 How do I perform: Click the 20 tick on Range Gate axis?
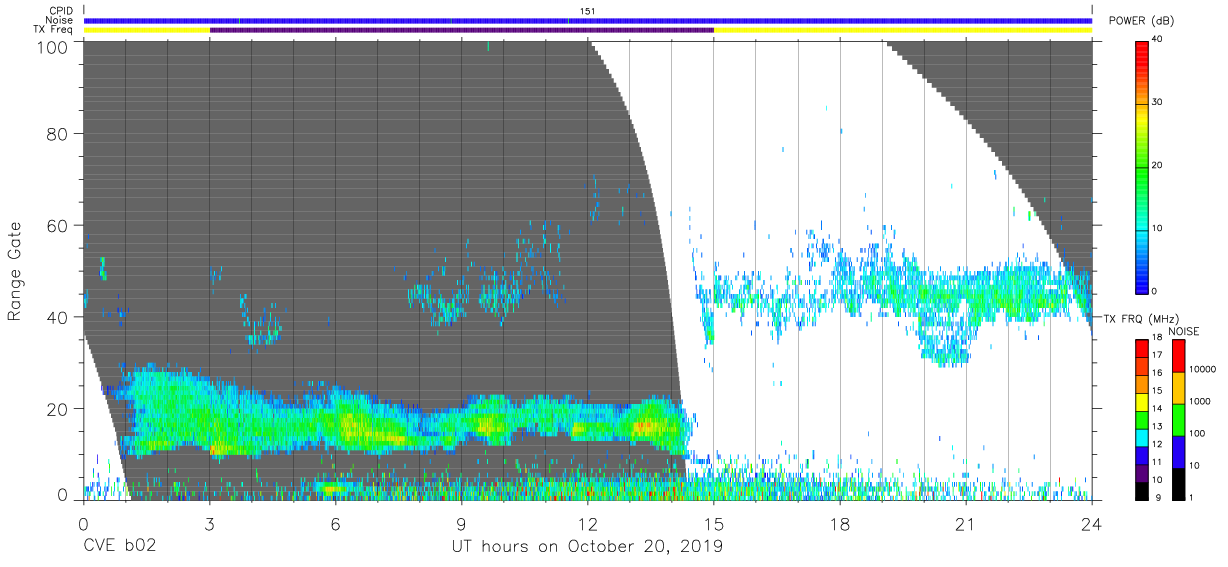[x=58, y=408]
